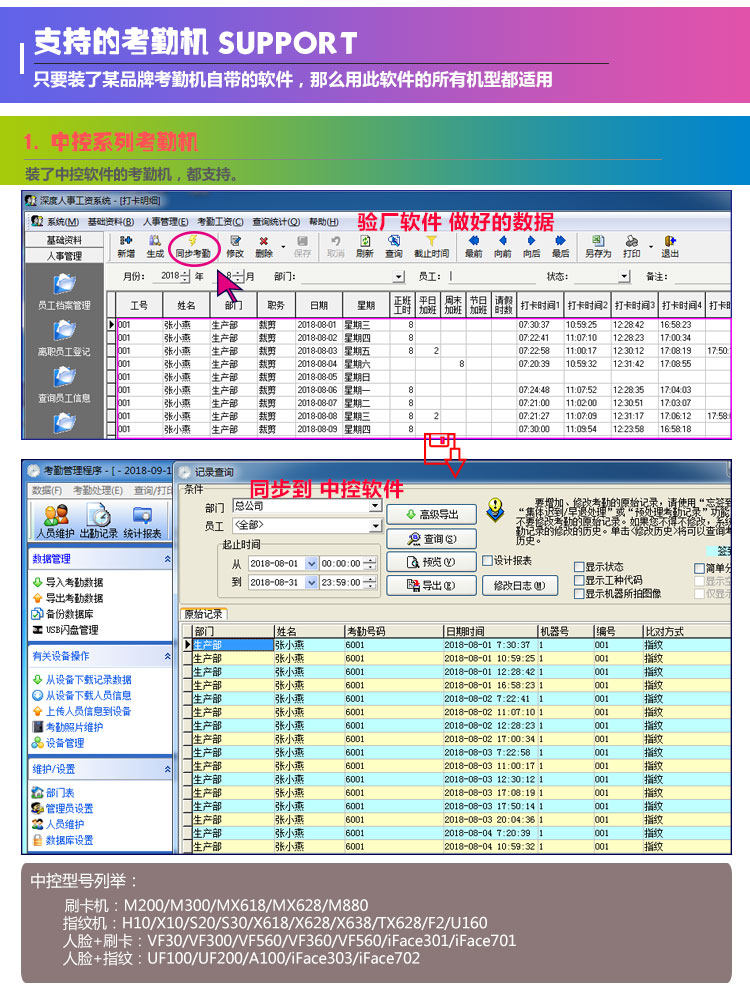Collapse the 数据管理 panel
This screenshot has width=750, height=995.
[x=168, y=559]
